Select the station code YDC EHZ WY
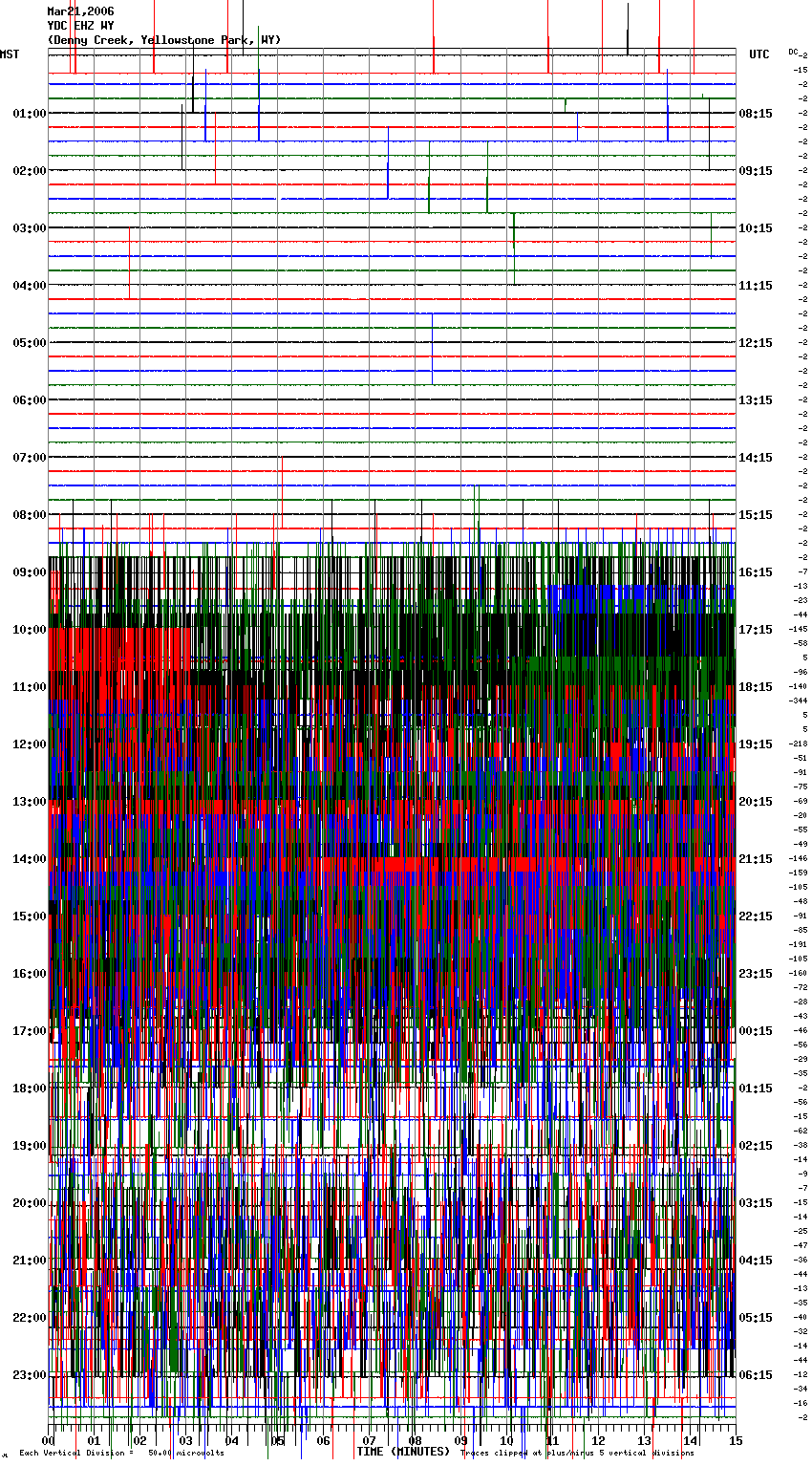The width and height of the screenshot is (812, 1466). click(x=81, y=26)
